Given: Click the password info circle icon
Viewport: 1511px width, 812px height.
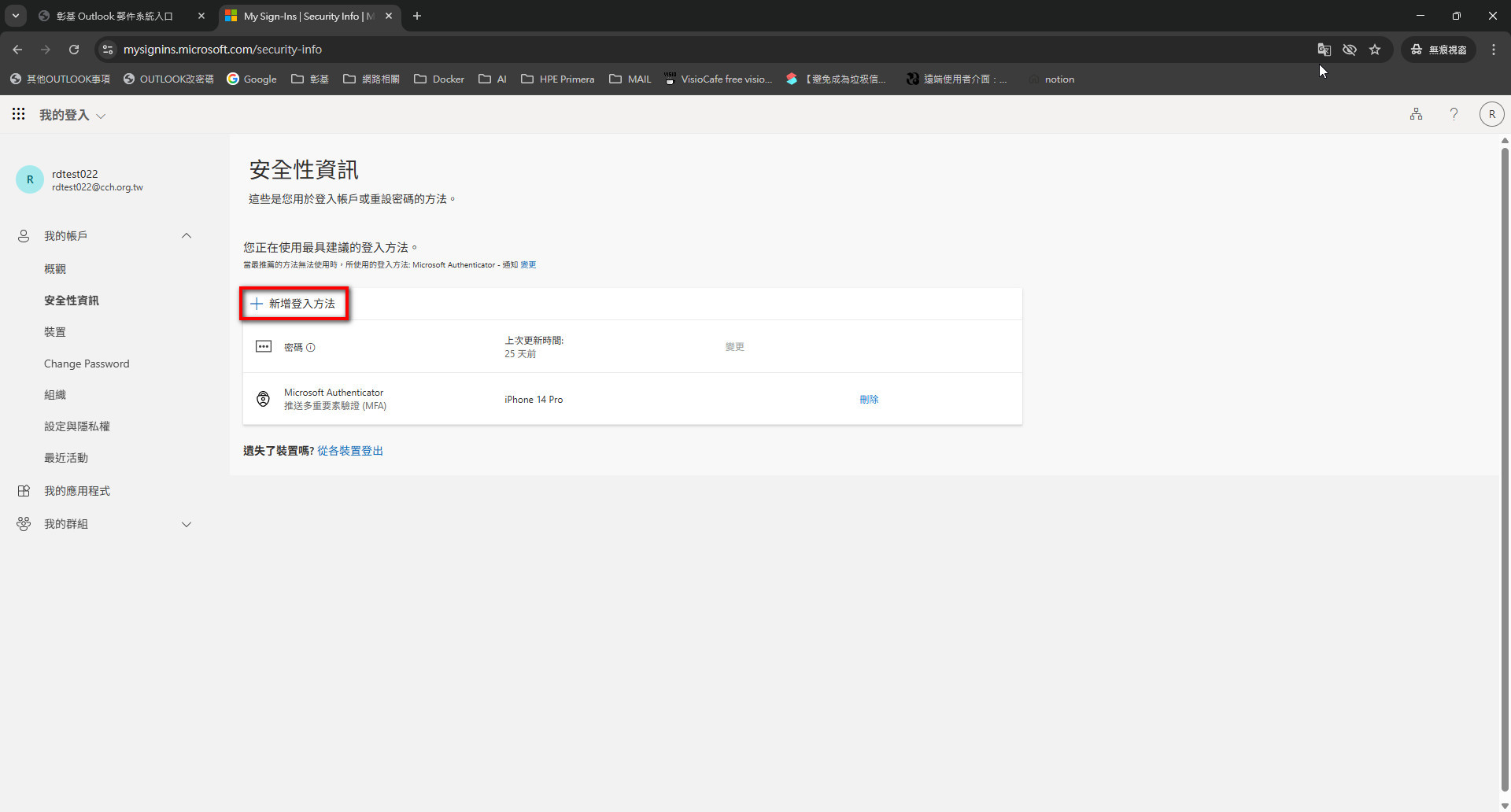Looking at the screenshot, I should pos(311,348).
